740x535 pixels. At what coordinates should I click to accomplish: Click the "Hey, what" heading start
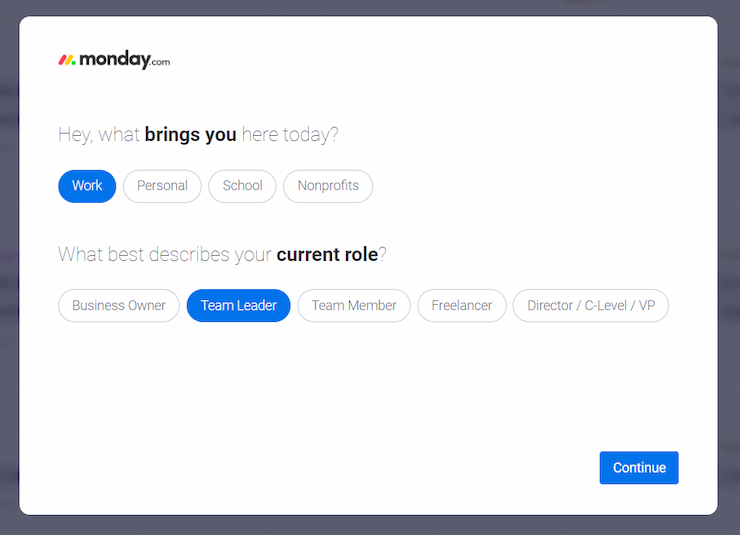(x=99, y=135)
